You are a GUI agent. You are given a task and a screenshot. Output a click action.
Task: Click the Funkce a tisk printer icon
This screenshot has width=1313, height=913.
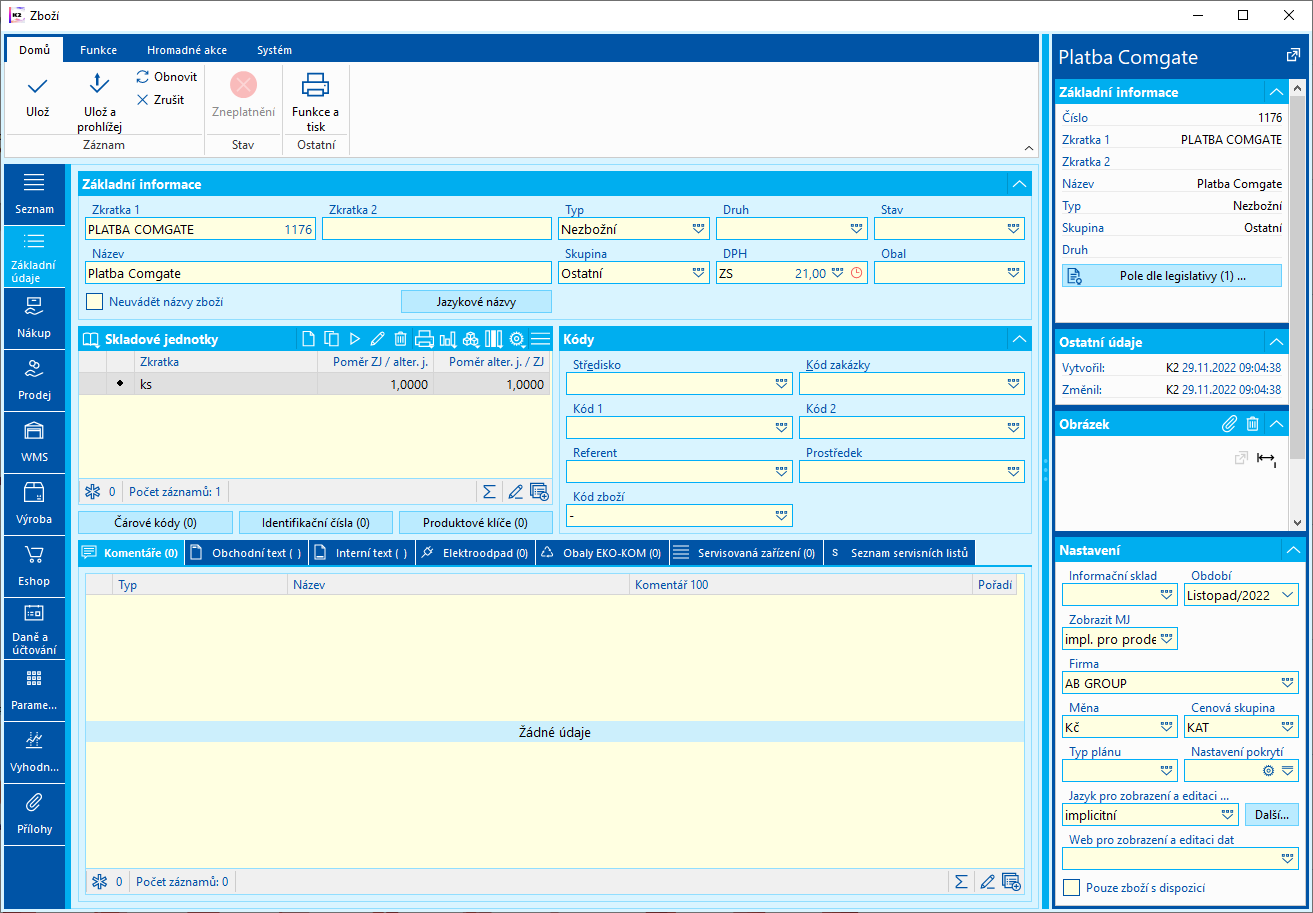315,85
